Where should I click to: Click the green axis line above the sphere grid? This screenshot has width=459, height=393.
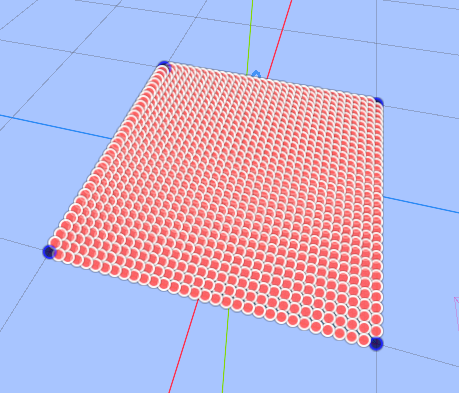point(250,37)
